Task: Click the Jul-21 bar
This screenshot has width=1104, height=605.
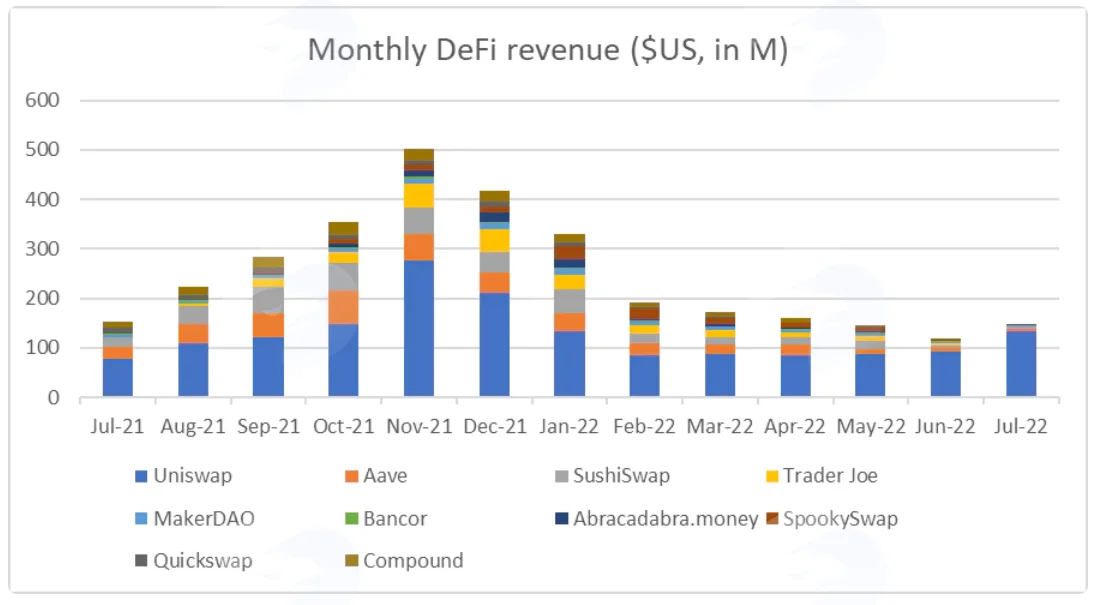Action: coord(118,359)
